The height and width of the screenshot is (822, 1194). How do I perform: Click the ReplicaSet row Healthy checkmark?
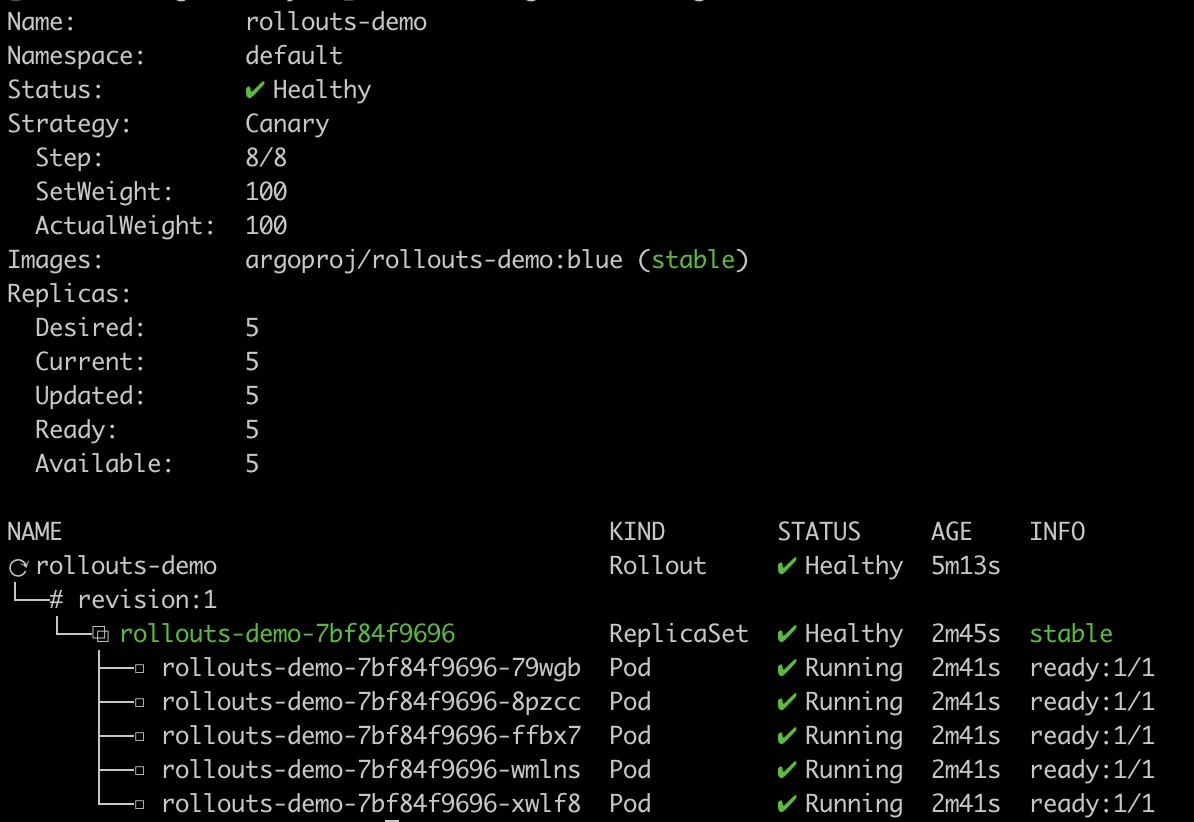pyautogui.click(x=787, y=634)
